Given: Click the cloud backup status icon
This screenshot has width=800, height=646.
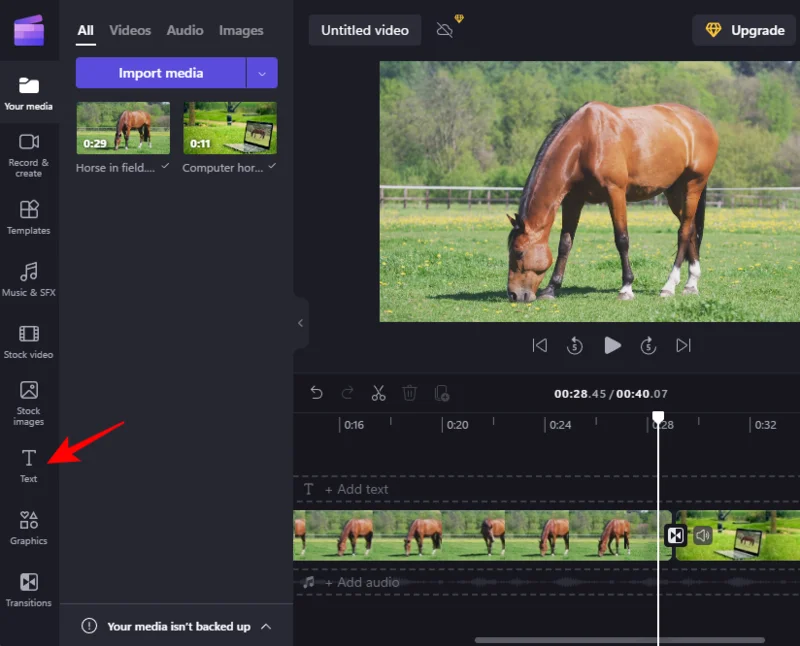Looking at the screenshot, I should (443, 29).
